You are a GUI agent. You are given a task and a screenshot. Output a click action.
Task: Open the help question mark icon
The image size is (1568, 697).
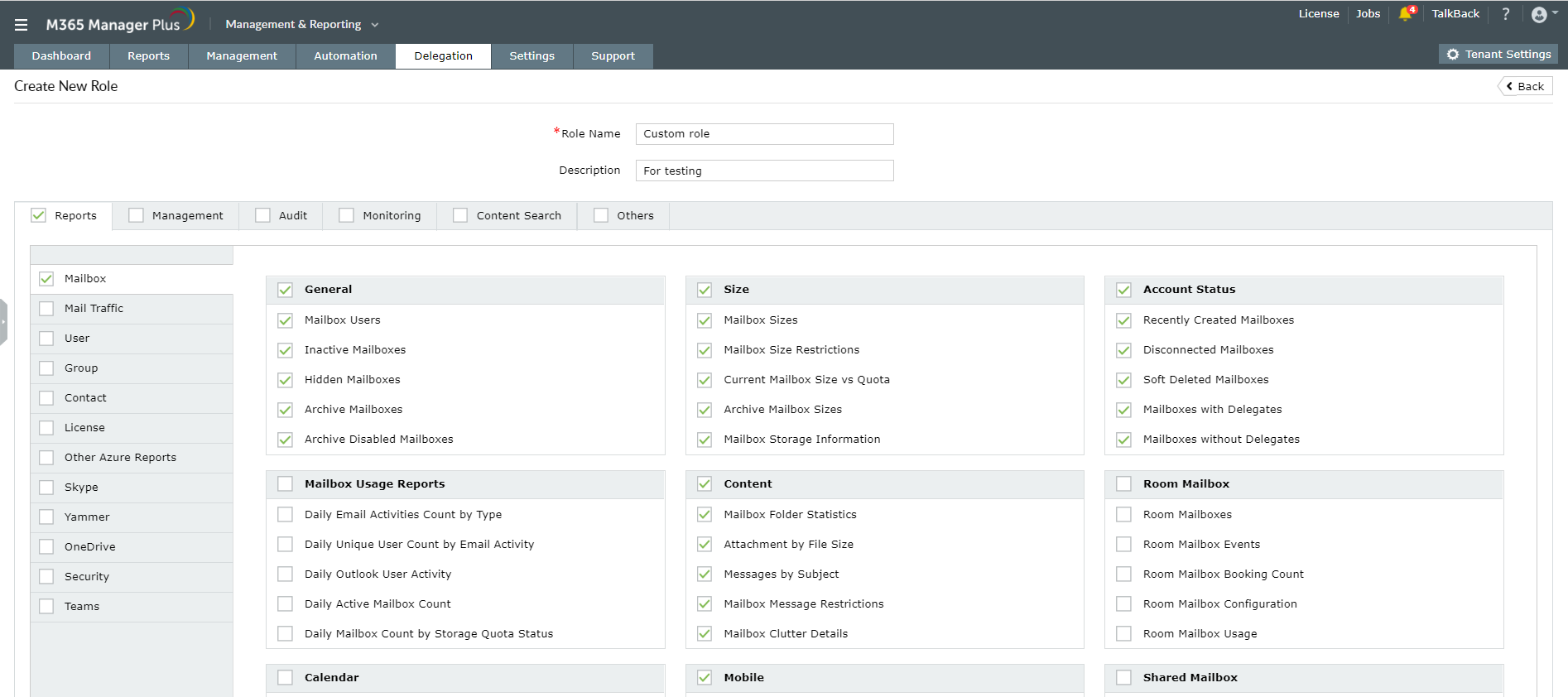(1505, 14)
